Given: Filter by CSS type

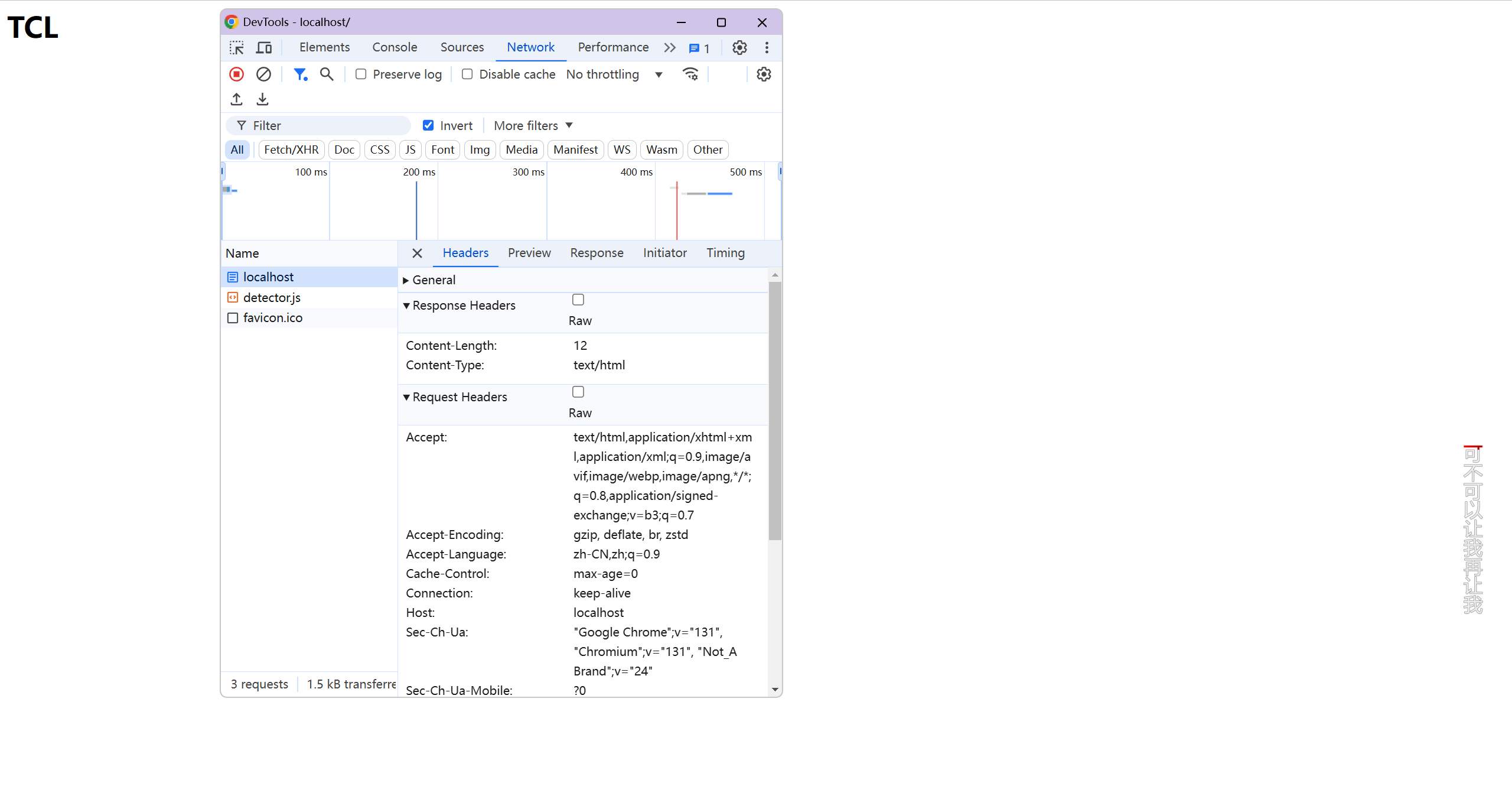Looking at the screenshot, I should (380, 150).
